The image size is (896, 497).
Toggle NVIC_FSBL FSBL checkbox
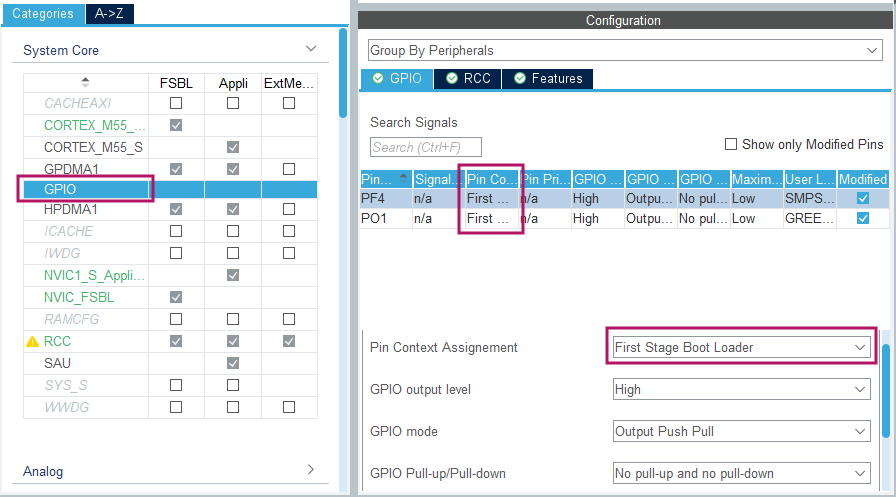[176, 297]
